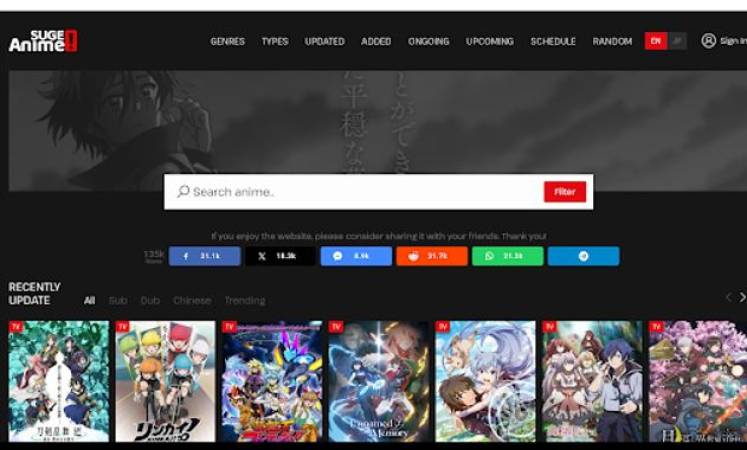Select the All tab in Recently Update

click(90, 300)
